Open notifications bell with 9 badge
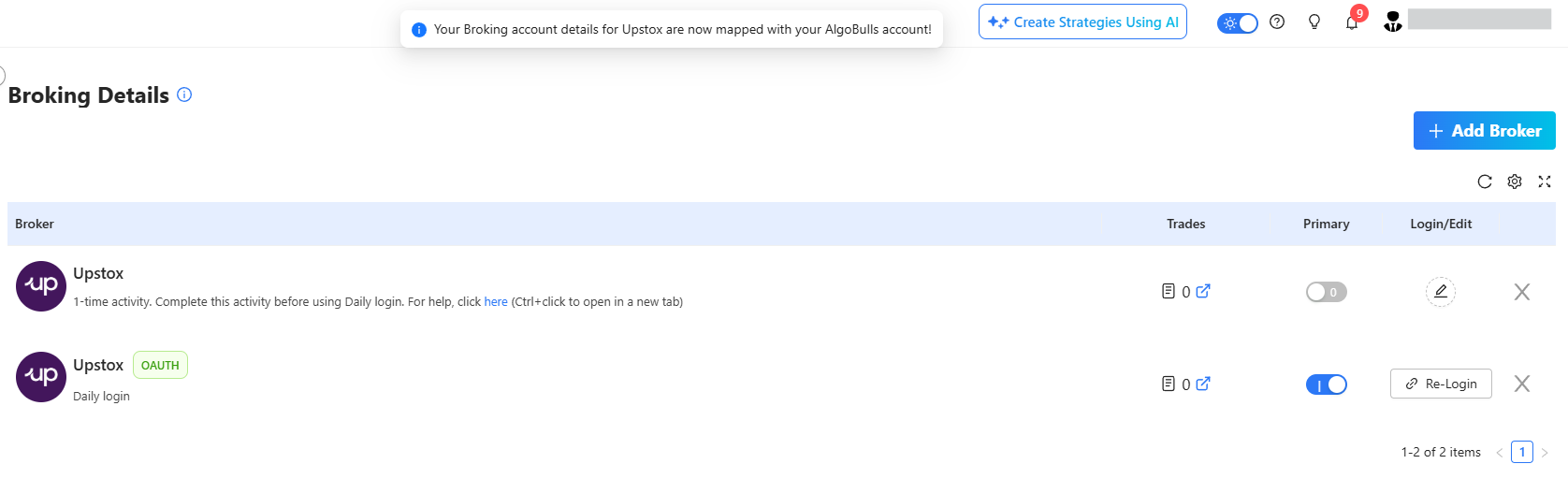The width and height of the screenshot is (1568, 493). coord(1353,21)
